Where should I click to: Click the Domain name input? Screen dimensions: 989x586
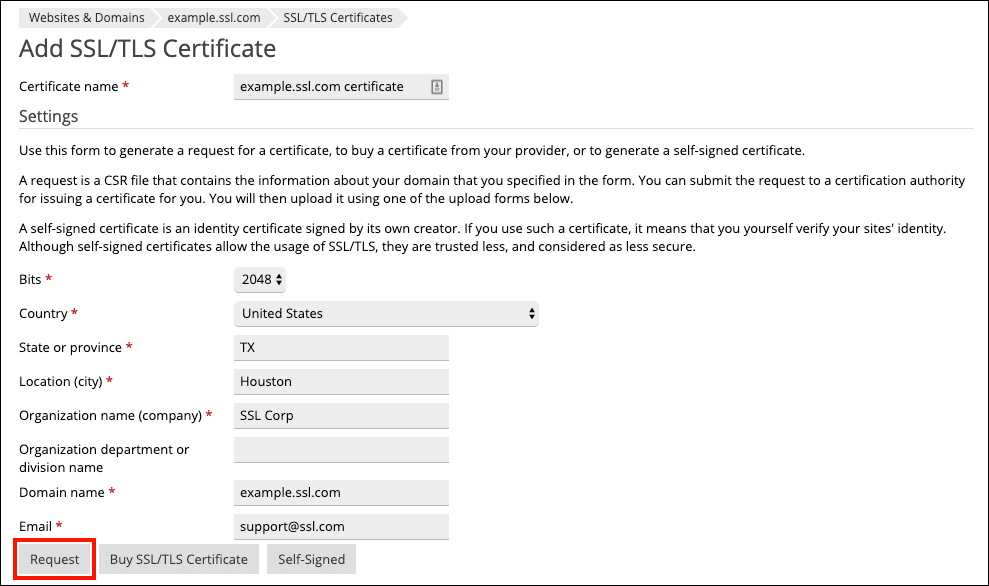point(341,493)
